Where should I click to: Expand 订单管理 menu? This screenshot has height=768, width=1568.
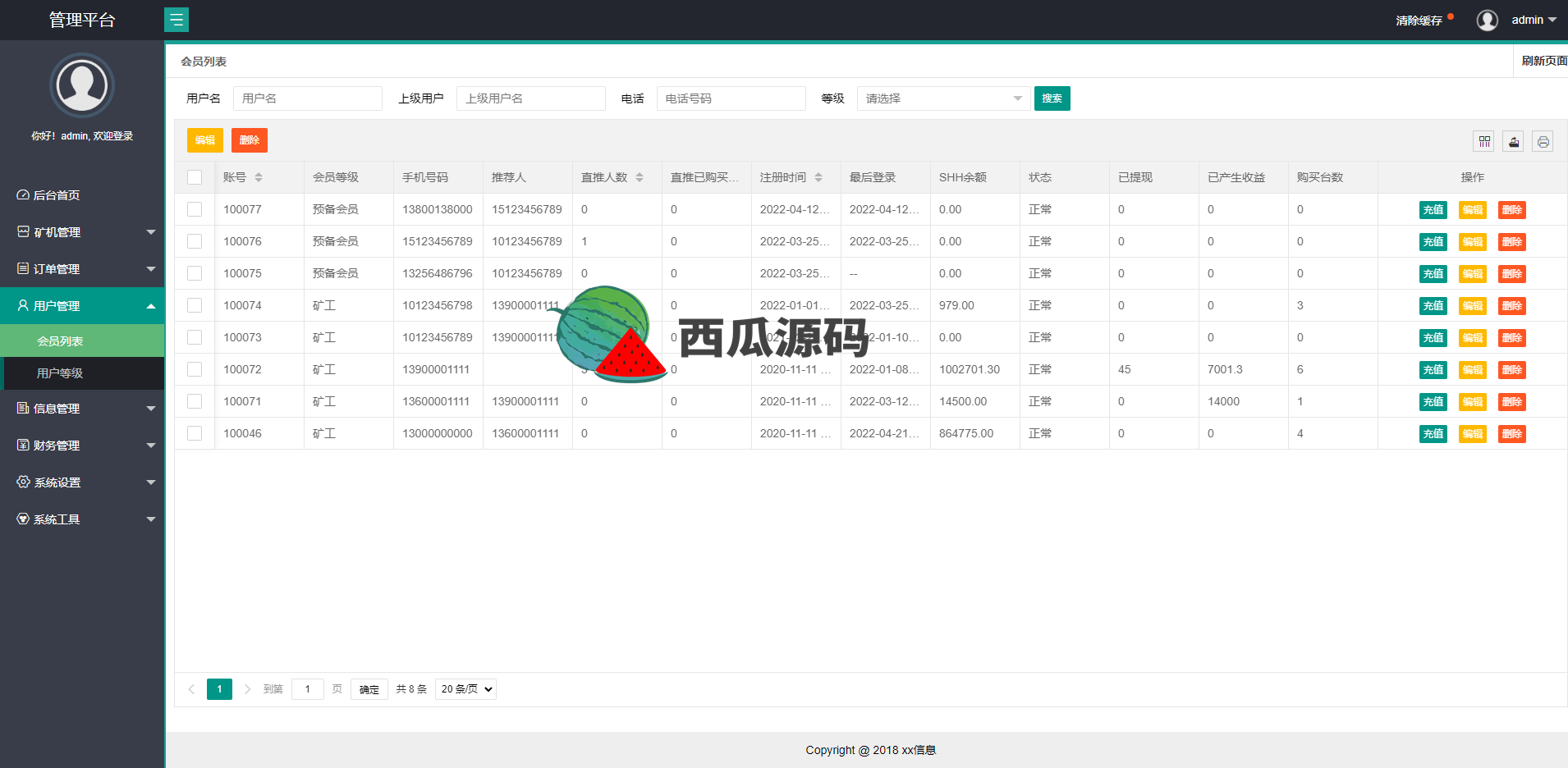(x=82, y=269)
